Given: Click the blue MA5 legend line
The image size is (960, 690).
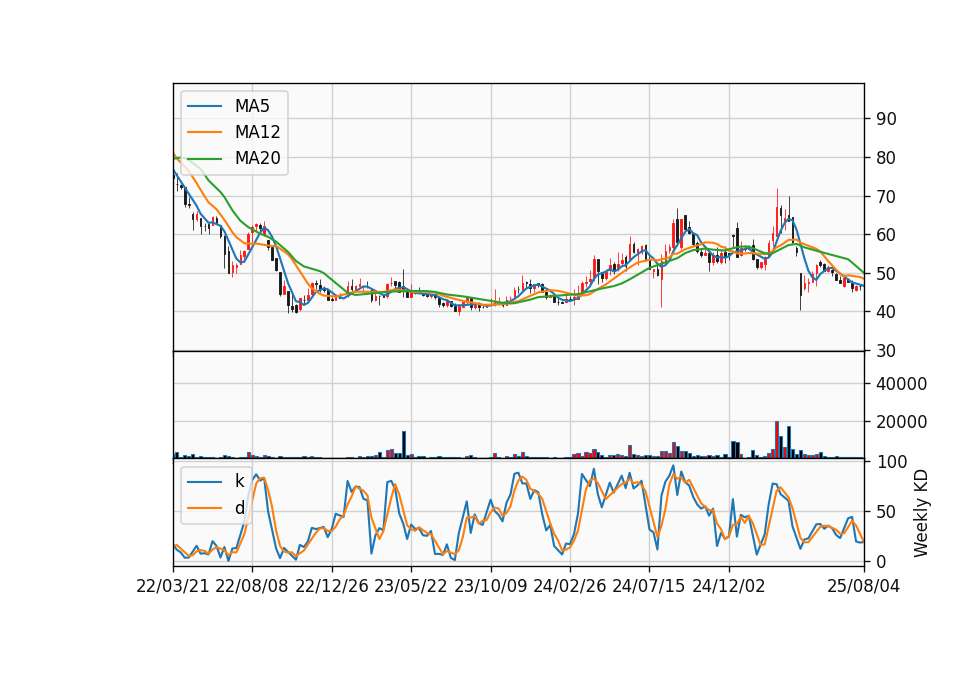Looking at the screenshot, I should (x=204, y=107).
